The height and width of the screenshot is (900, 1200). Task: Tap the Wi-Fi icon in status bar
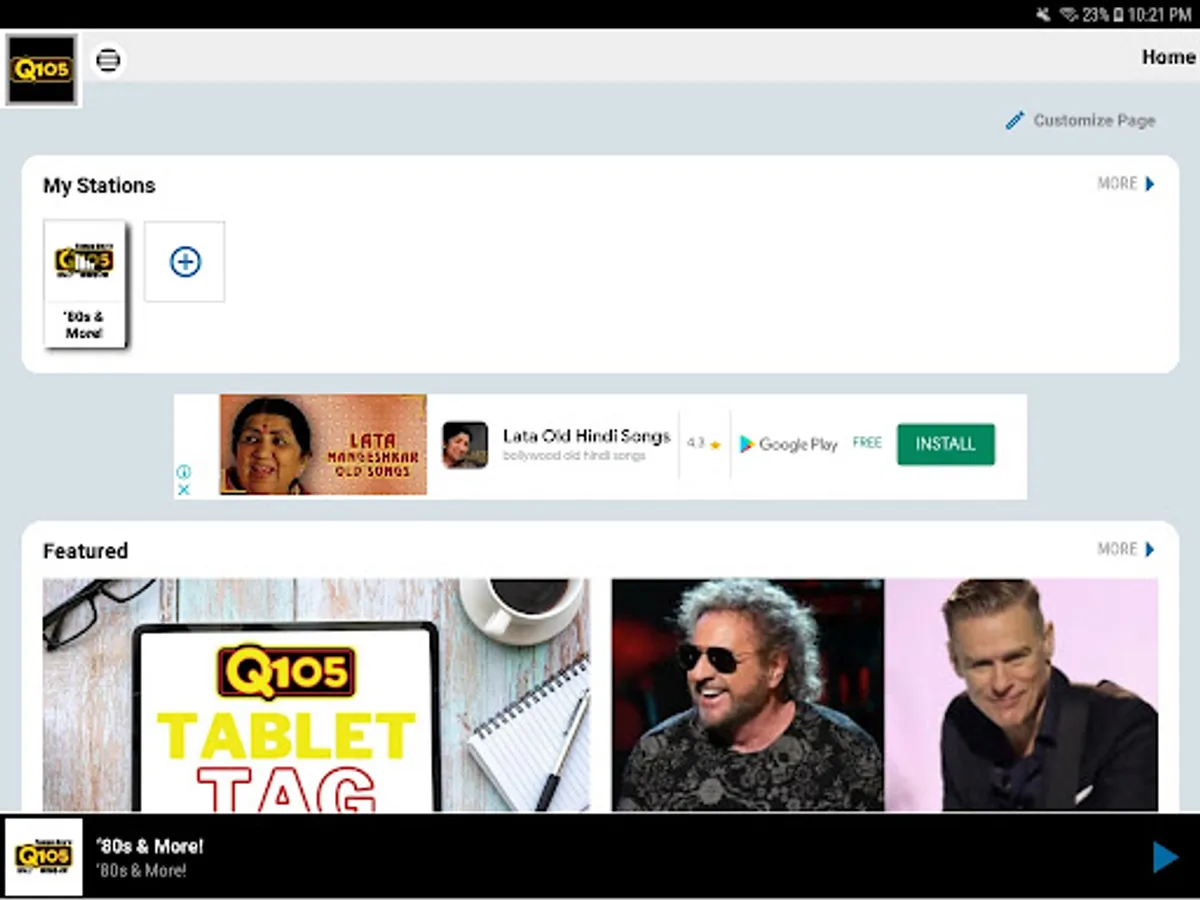point(1068,14)
